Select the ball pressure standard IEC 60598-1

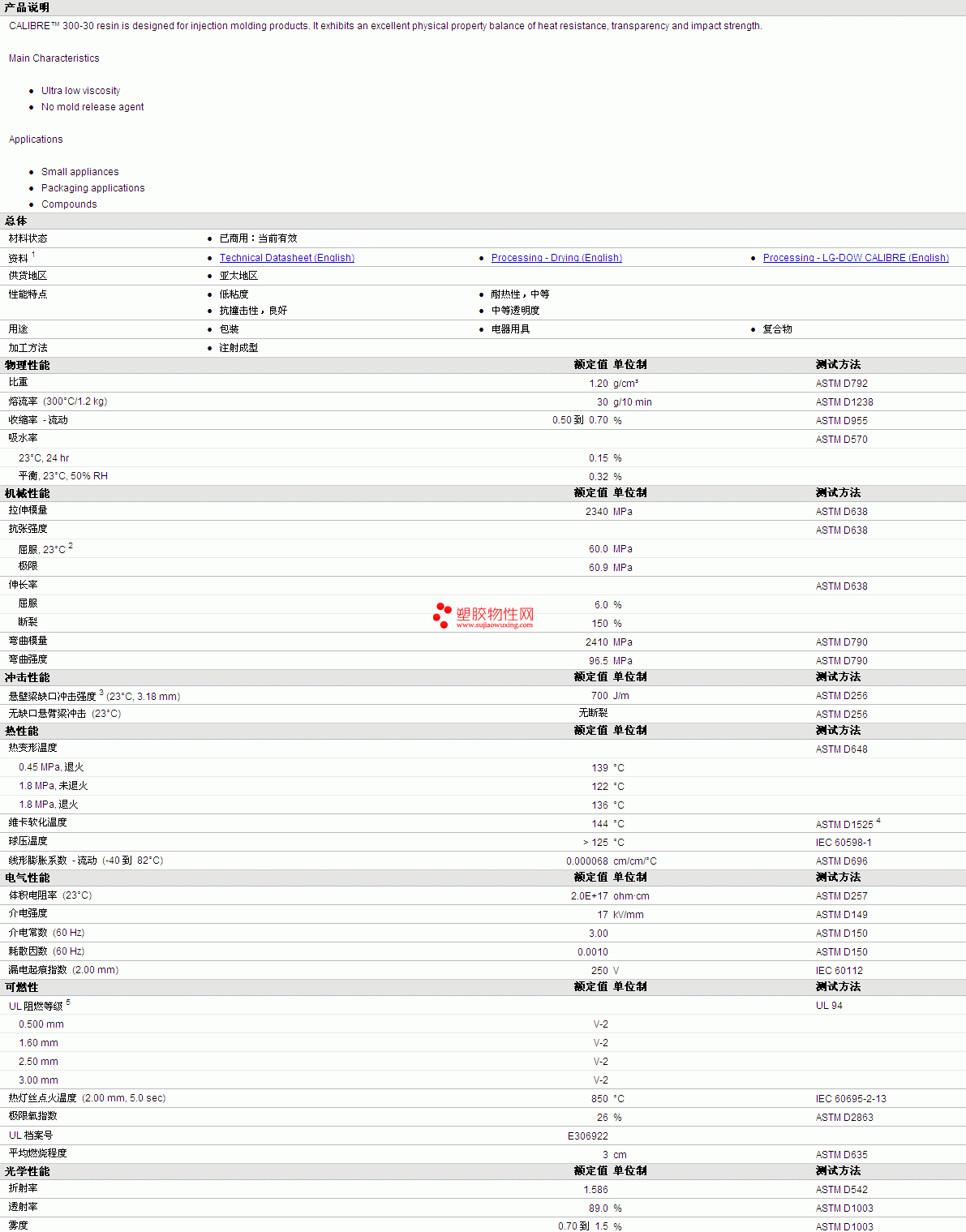point(844,843)
